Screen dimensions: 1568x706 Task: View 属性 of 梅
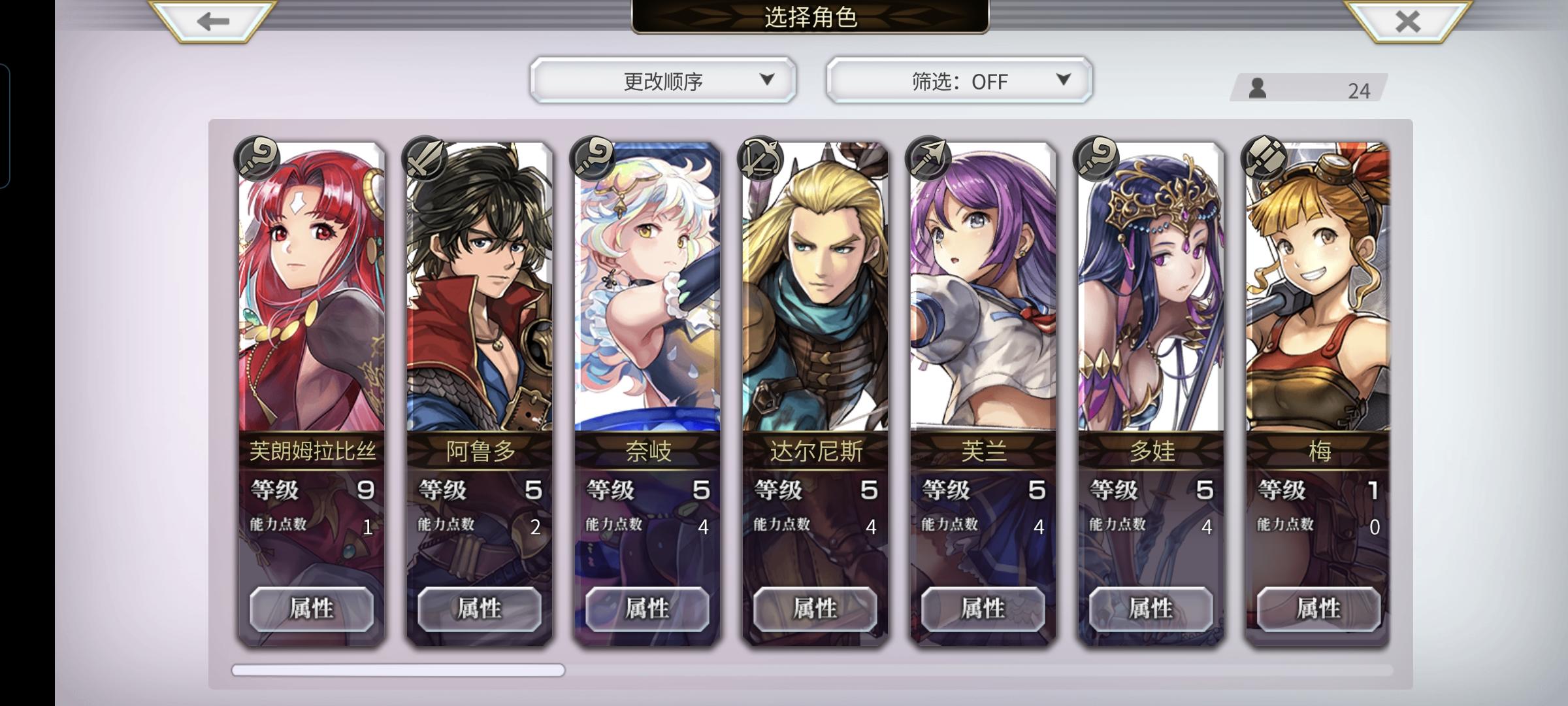coord(1319,609)
